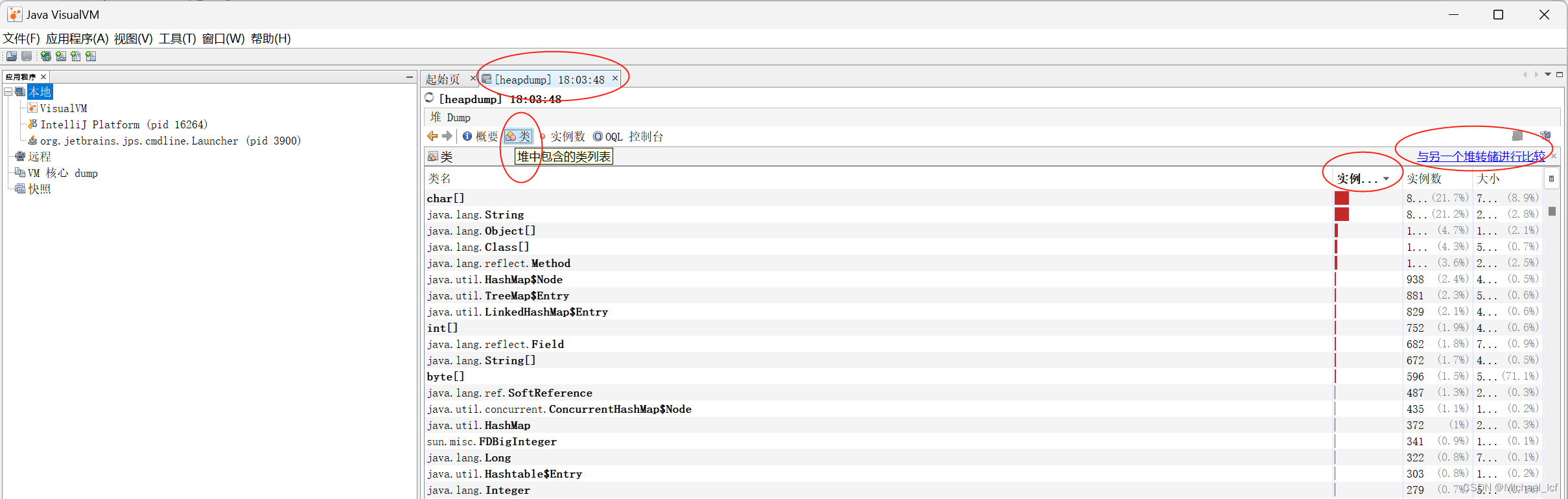Click the grey forward arrow in heap view
Screen dimensions: 1568x499
[447, 136]
